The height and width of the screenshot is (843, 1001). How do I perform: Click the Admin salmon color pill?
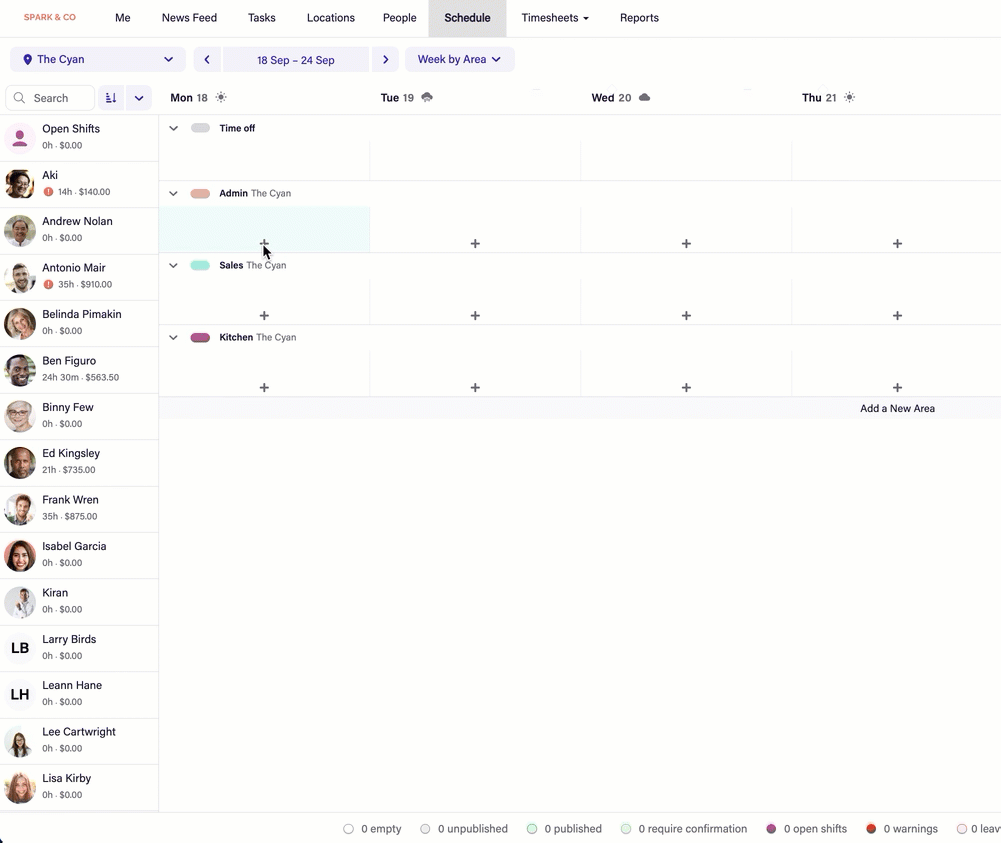(200, 193)
